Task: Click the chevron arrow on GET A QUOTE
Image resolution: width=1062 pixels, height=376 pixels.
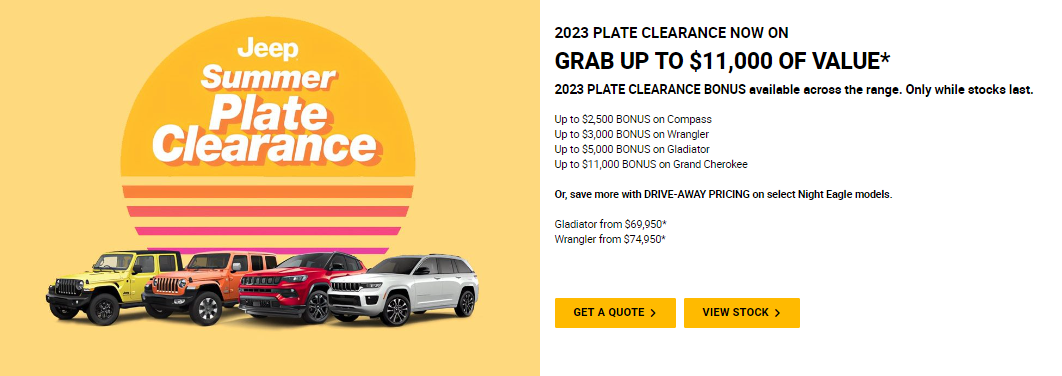Action: click(653, 313)
